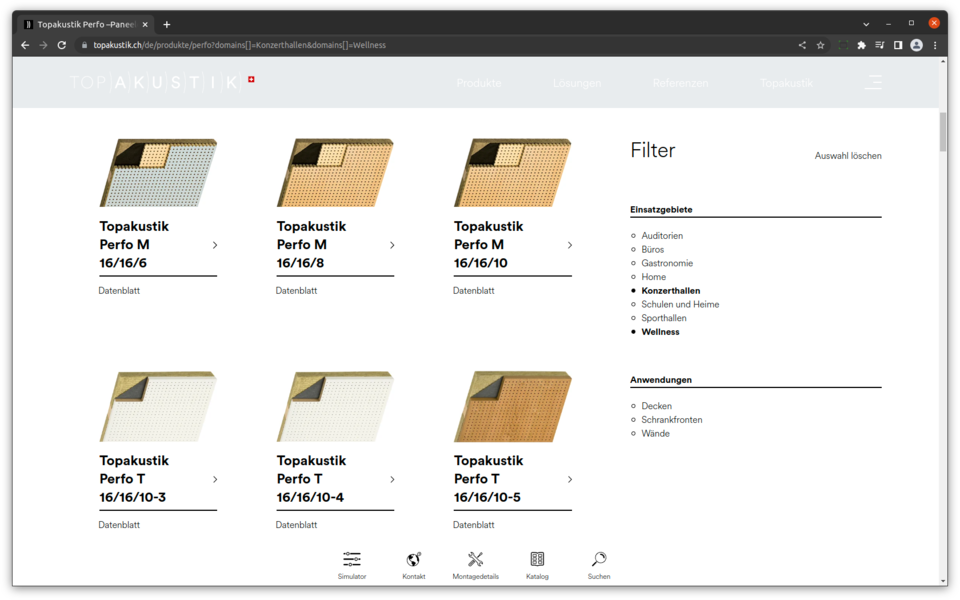
Task: Filter by Wände application
Action: coord(655,433)
